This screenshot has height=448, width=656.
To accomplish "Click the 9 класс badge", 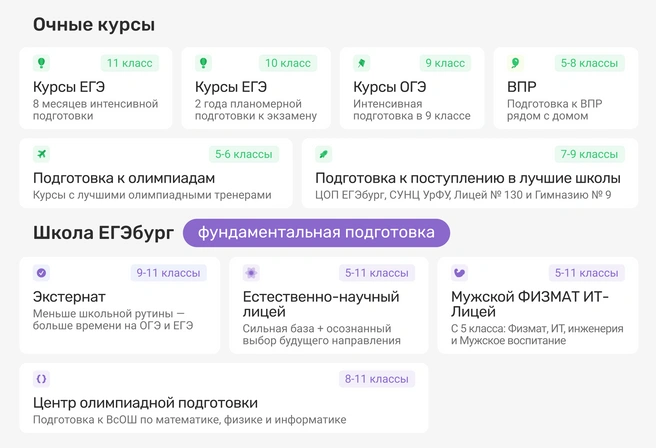I will point(445,63).
